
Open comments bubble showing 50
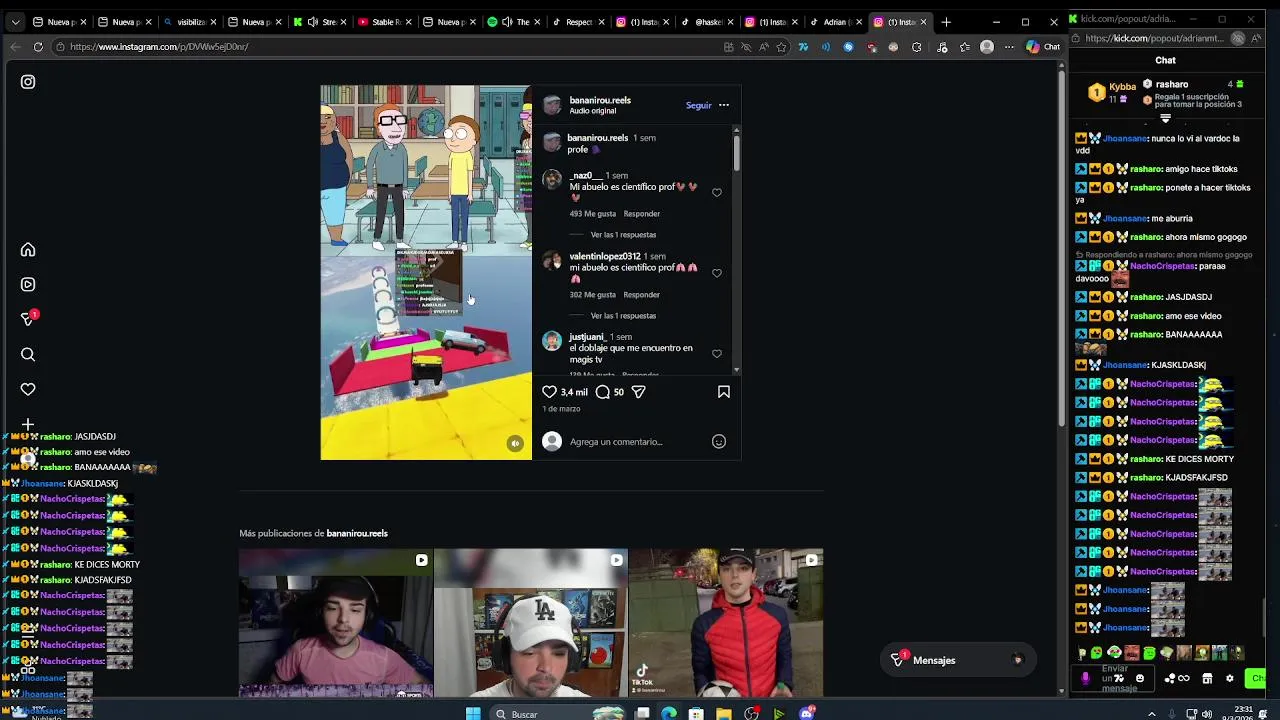click(x=603, y=392)
